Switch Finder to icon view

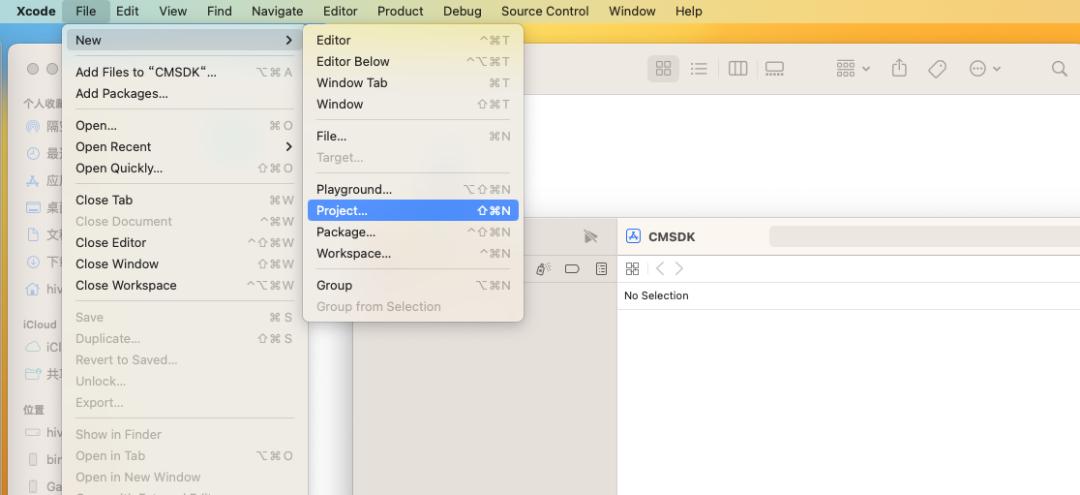tap(663, 68)
